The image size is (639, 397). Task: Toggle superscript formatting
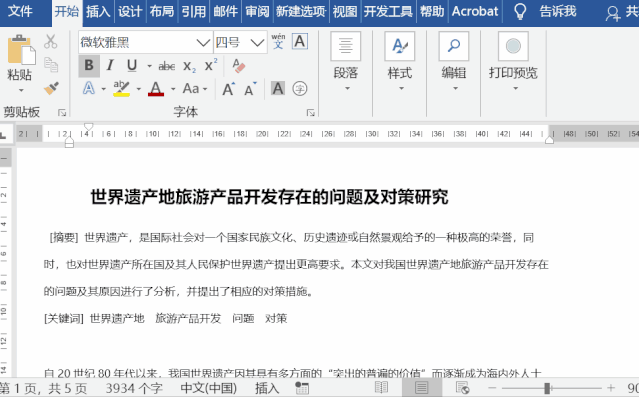click(211, 65)
